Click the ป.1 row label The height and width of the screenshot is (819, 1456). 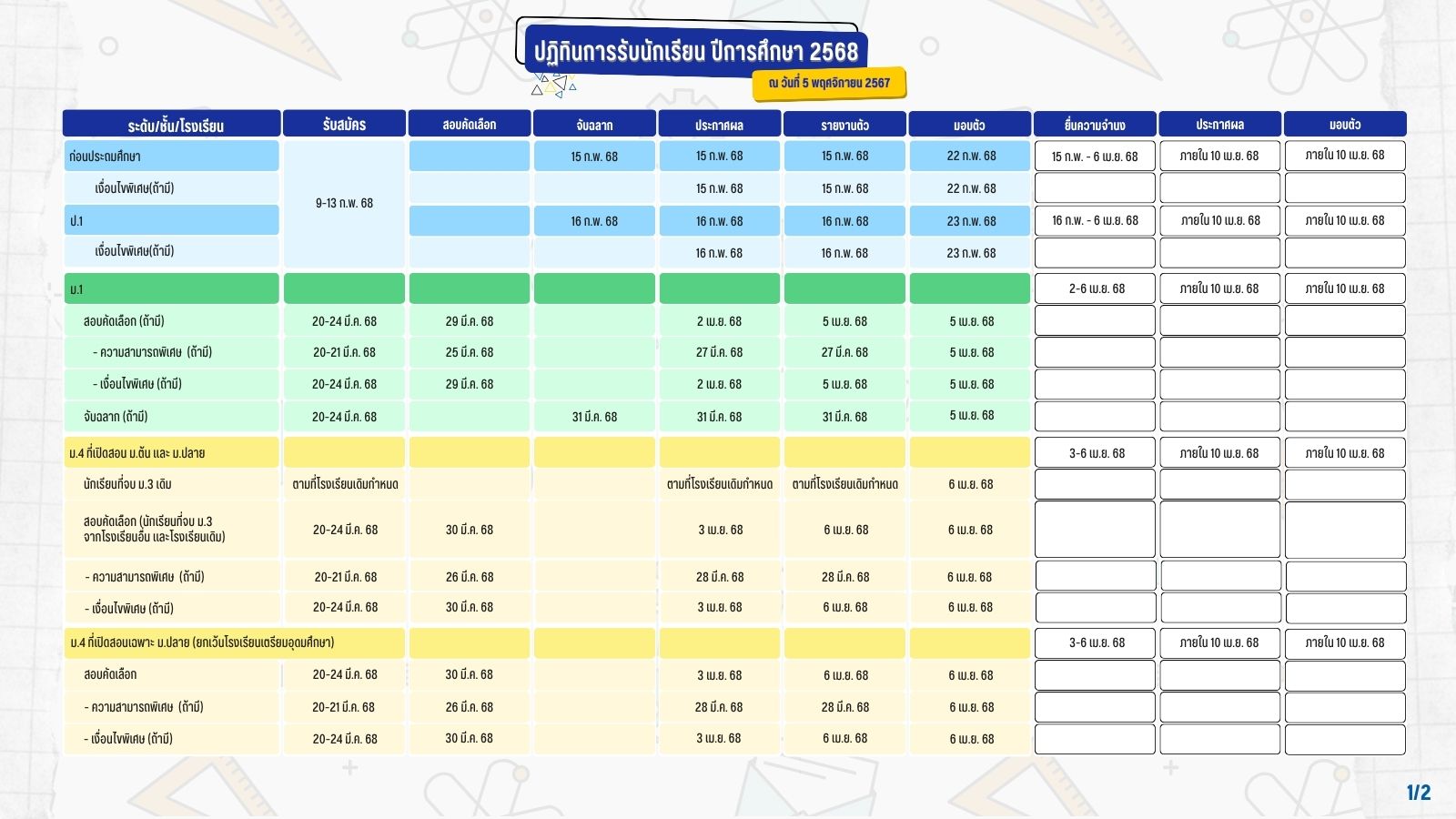point(172,221)
